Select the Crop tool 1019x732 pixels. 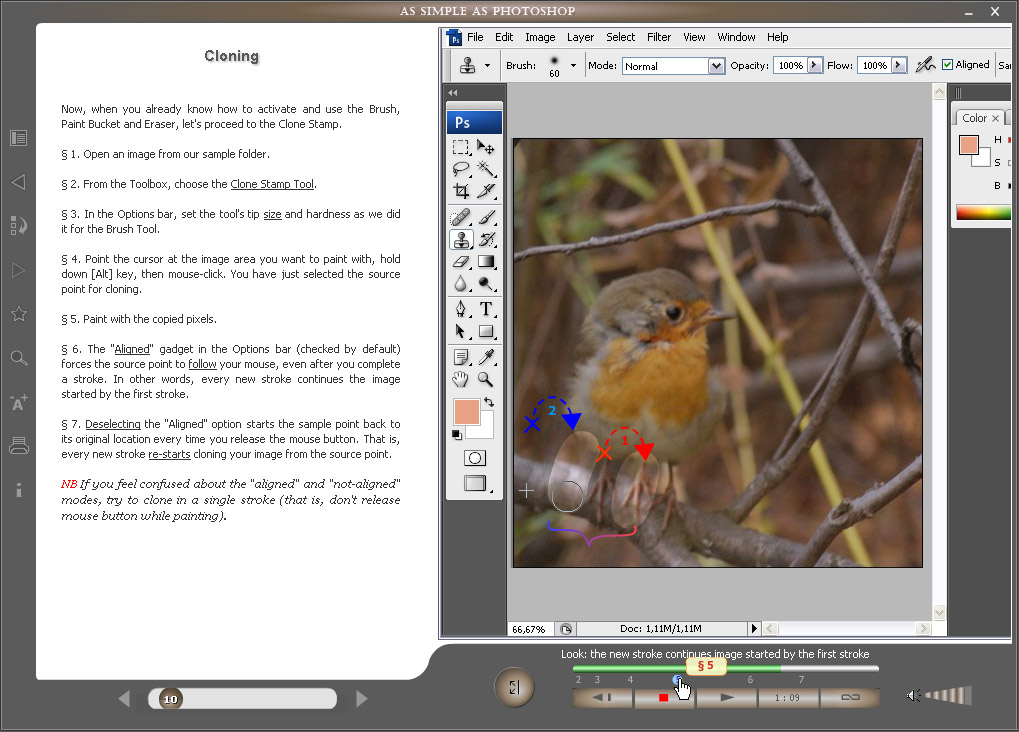pos(461,191)
